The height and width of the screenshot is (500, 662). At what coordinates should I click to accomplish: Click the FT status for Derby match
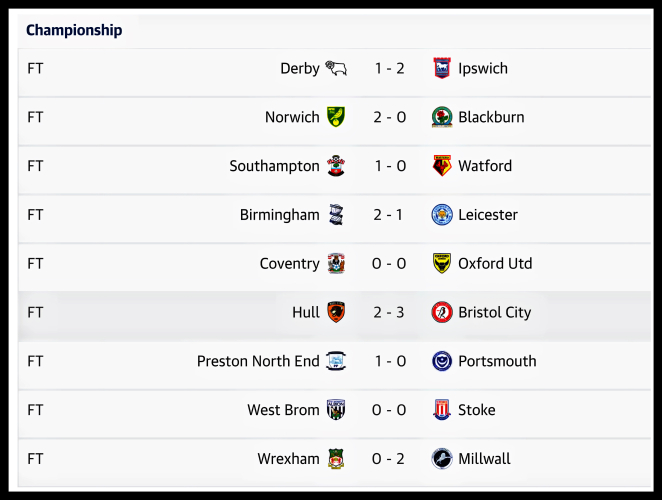[x=36, y=69]
